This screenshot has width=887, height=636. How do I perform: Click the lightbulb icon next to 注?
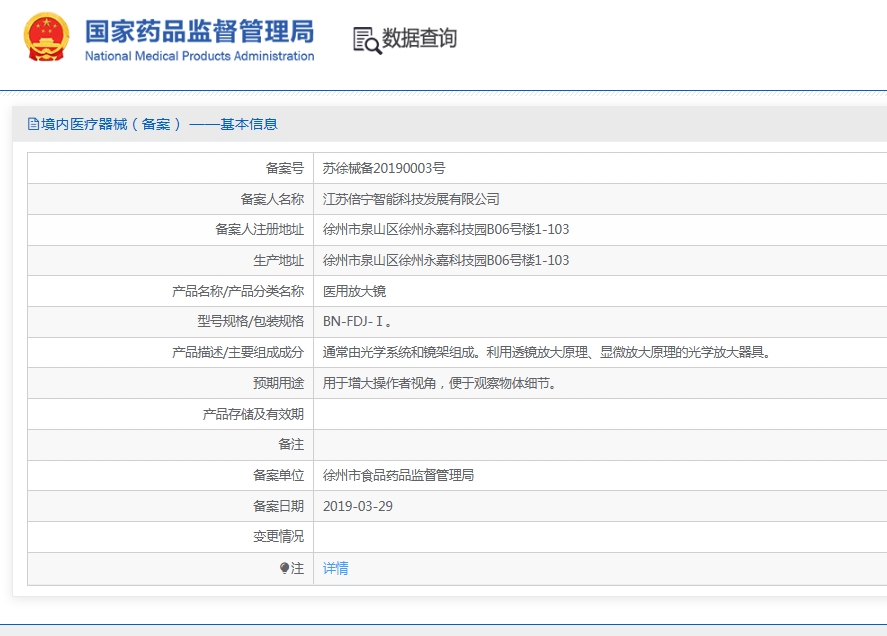tap(285, 568)
